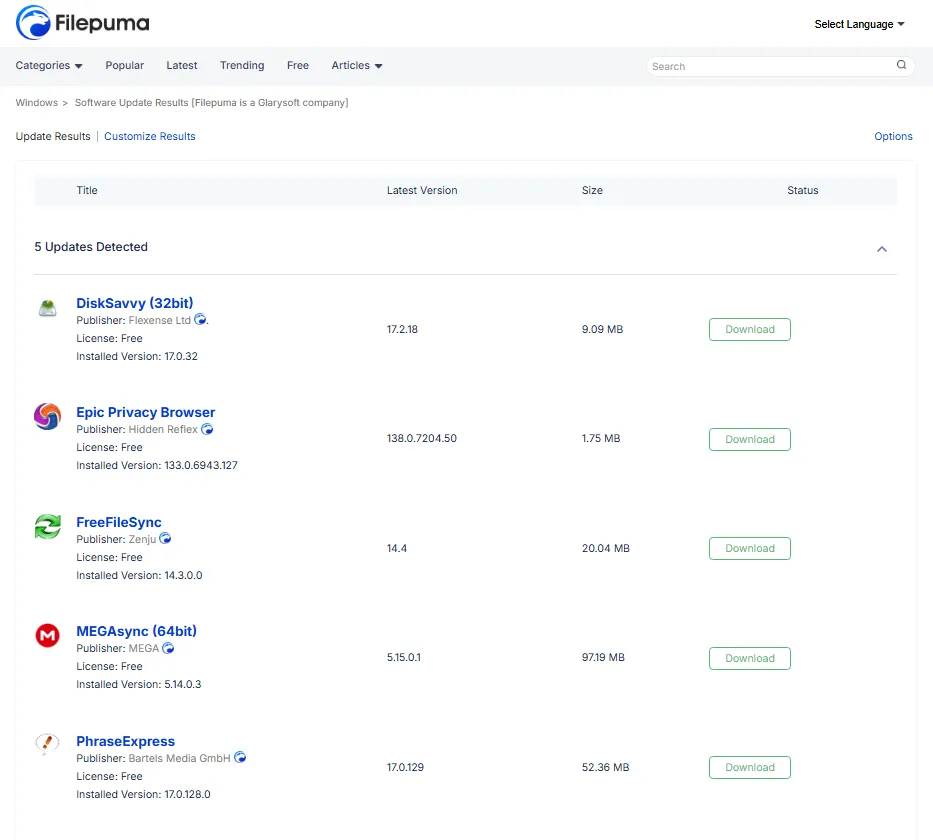Click the FreeFileSync green arrows icon
933x840 pixels.
click(47, 527)
